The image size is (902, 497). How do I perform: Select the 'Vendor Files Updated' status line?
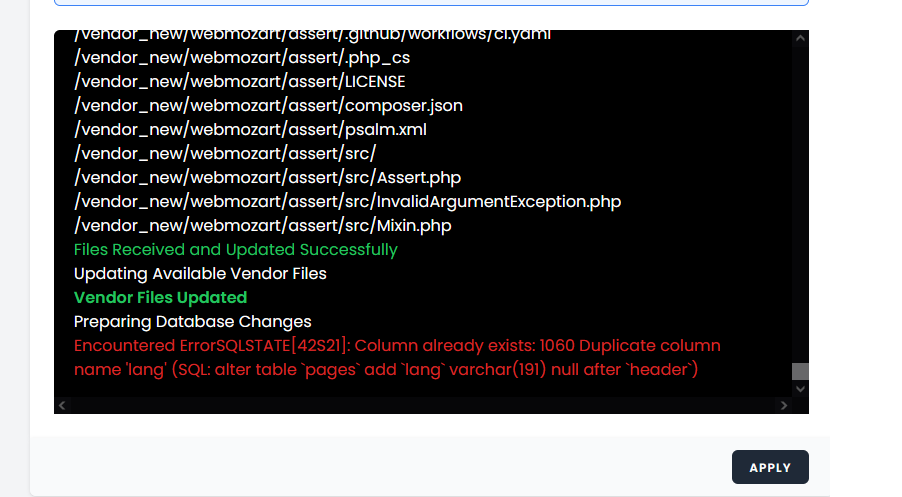coord(160,297)
